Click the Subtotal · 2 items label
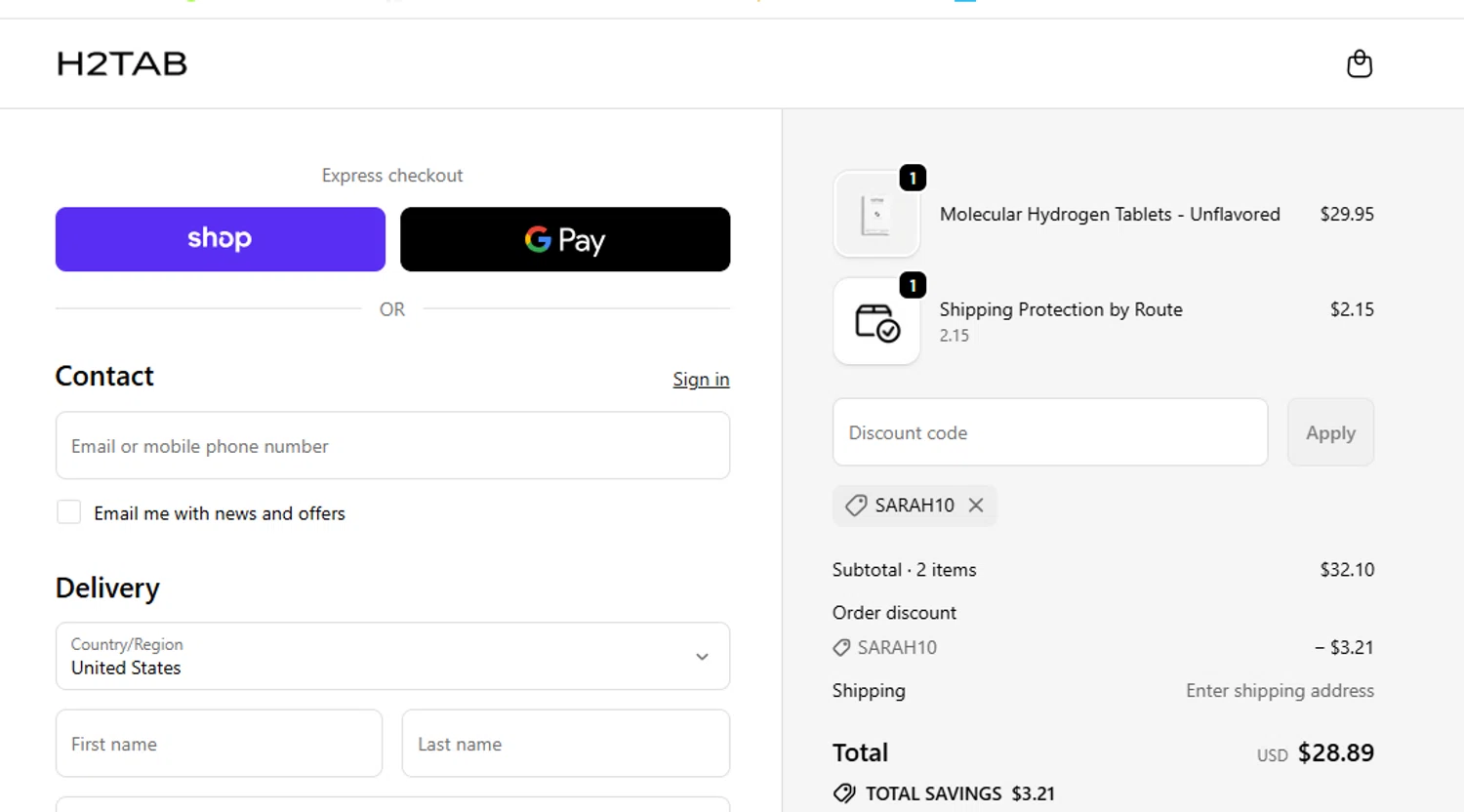 pos(904,570)
